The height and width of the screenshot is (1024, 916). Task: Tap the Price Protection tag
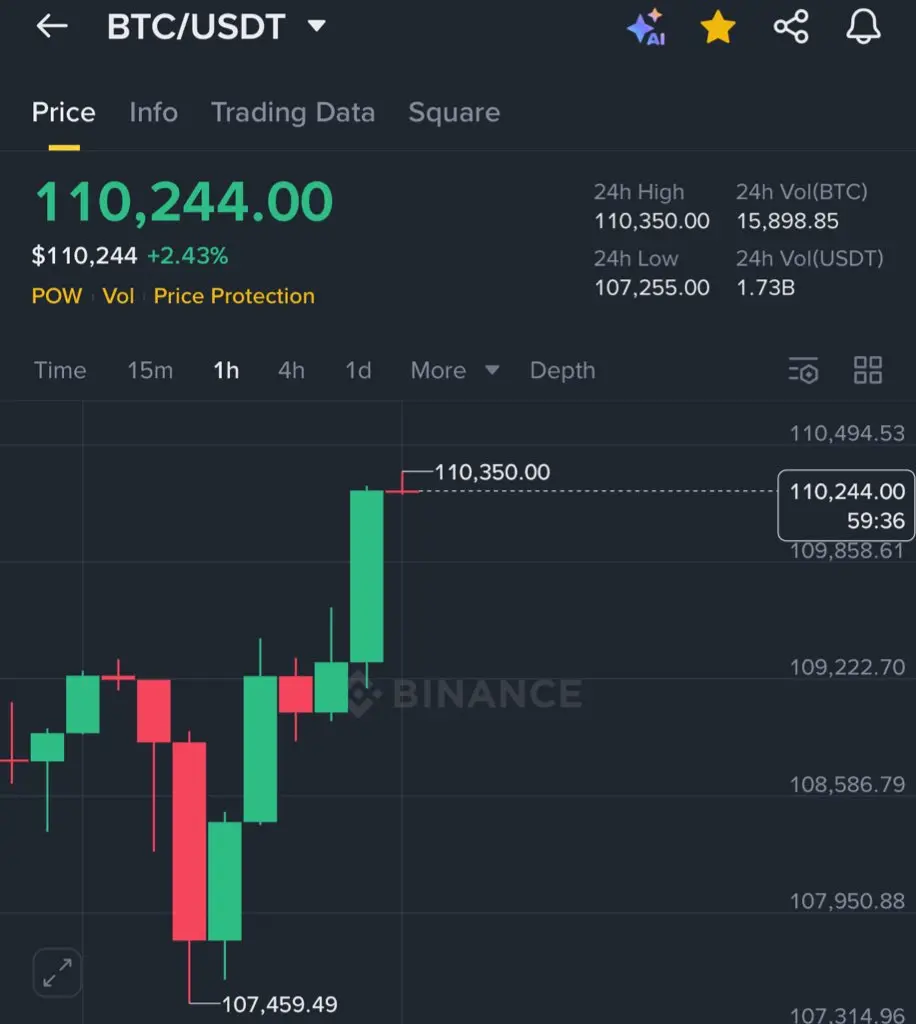tap(234, 297)
